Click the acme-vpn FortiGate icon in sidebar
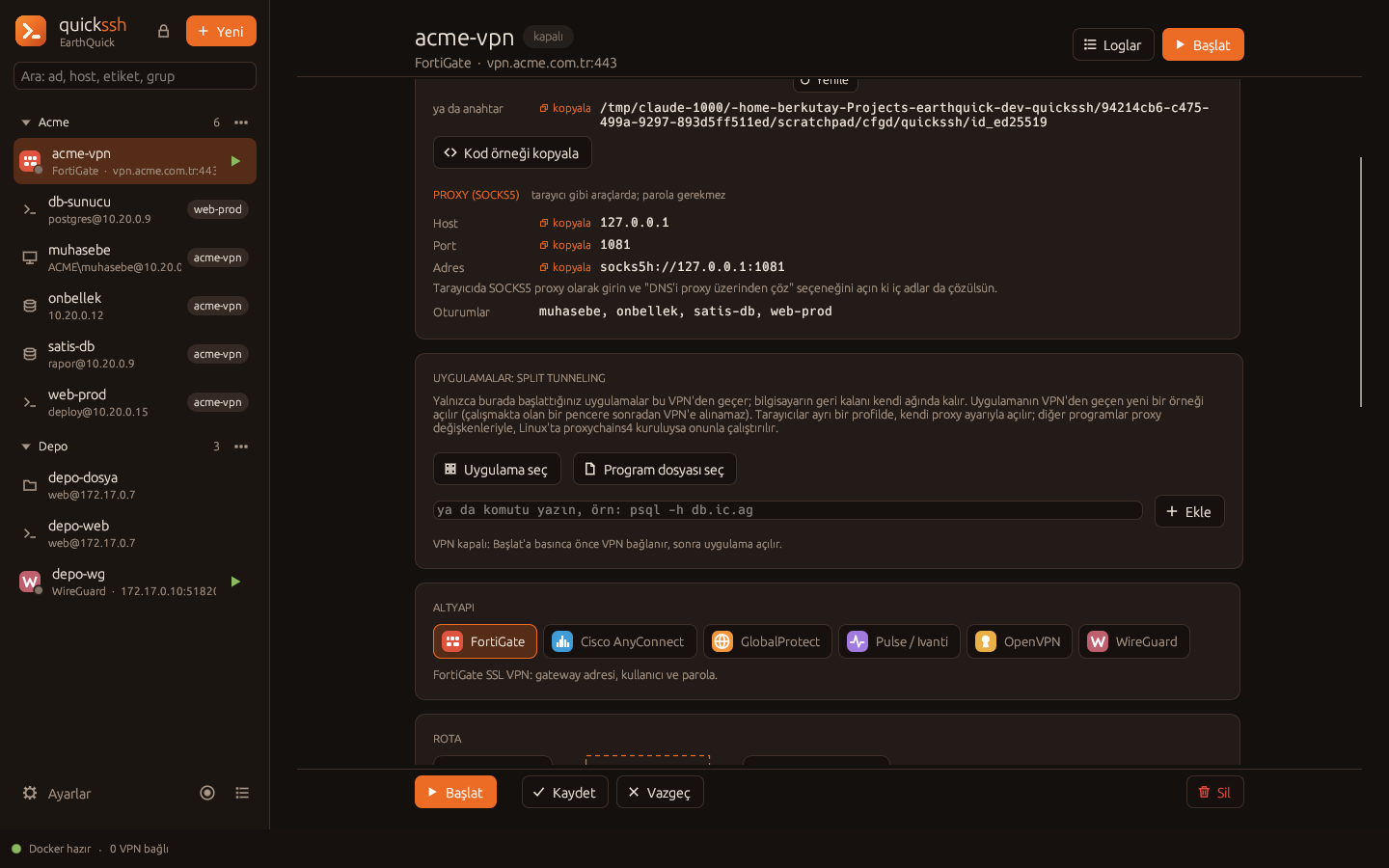1389x868 pixels. pos(30,161)
